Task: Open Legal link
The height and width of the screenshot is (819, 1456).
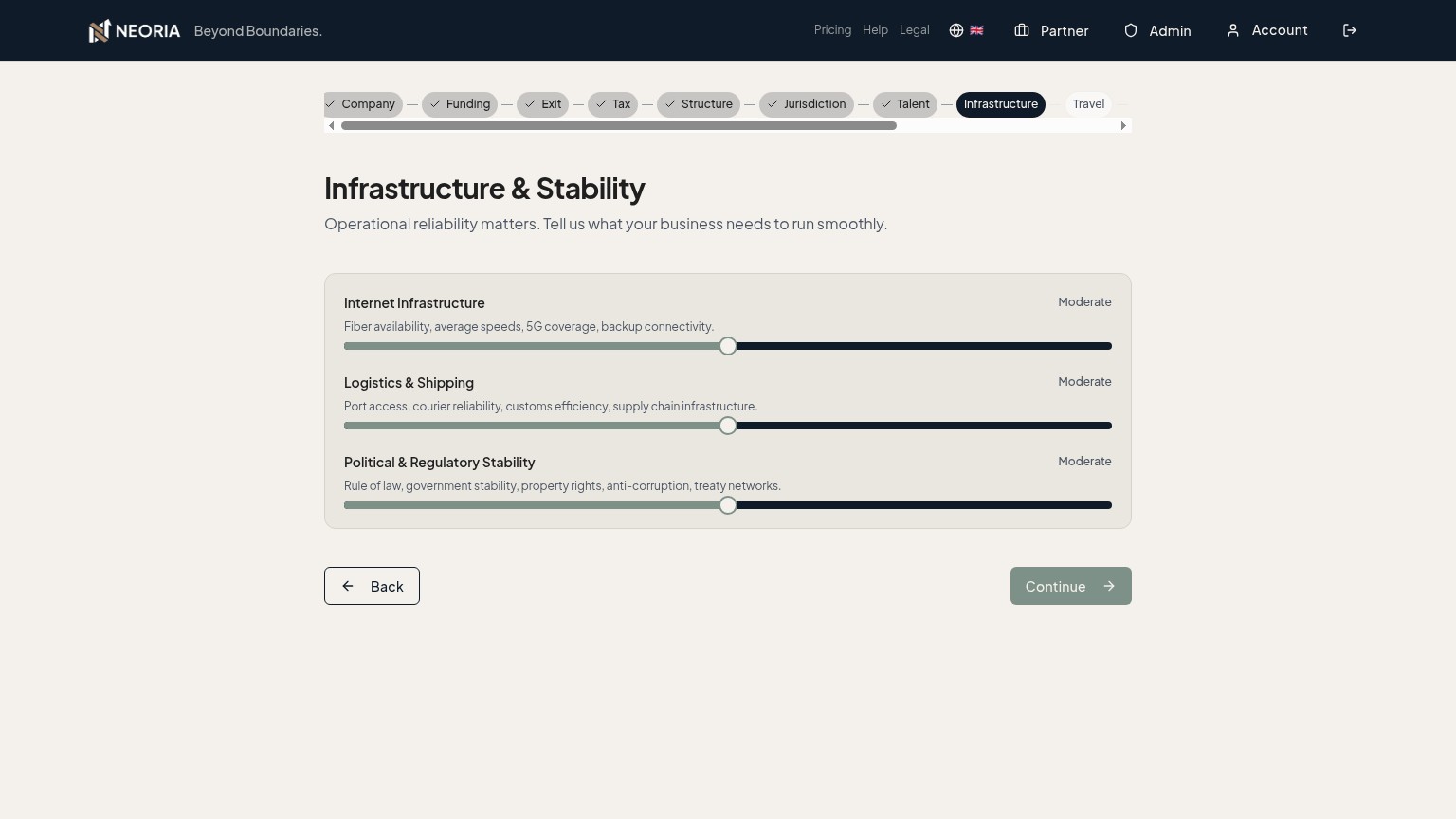Action: tap(914, 30)
